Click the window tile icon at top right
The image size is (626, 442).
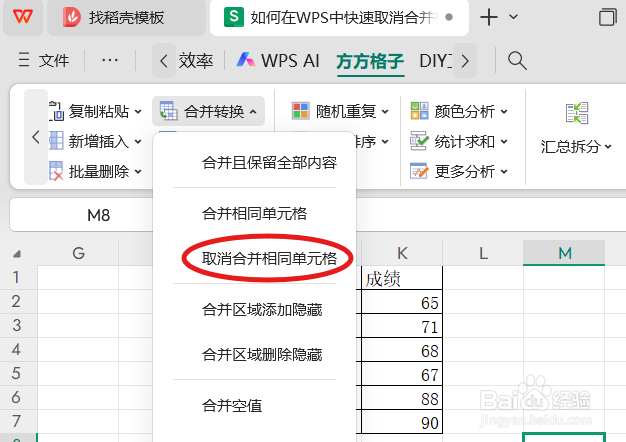point(607,17)
